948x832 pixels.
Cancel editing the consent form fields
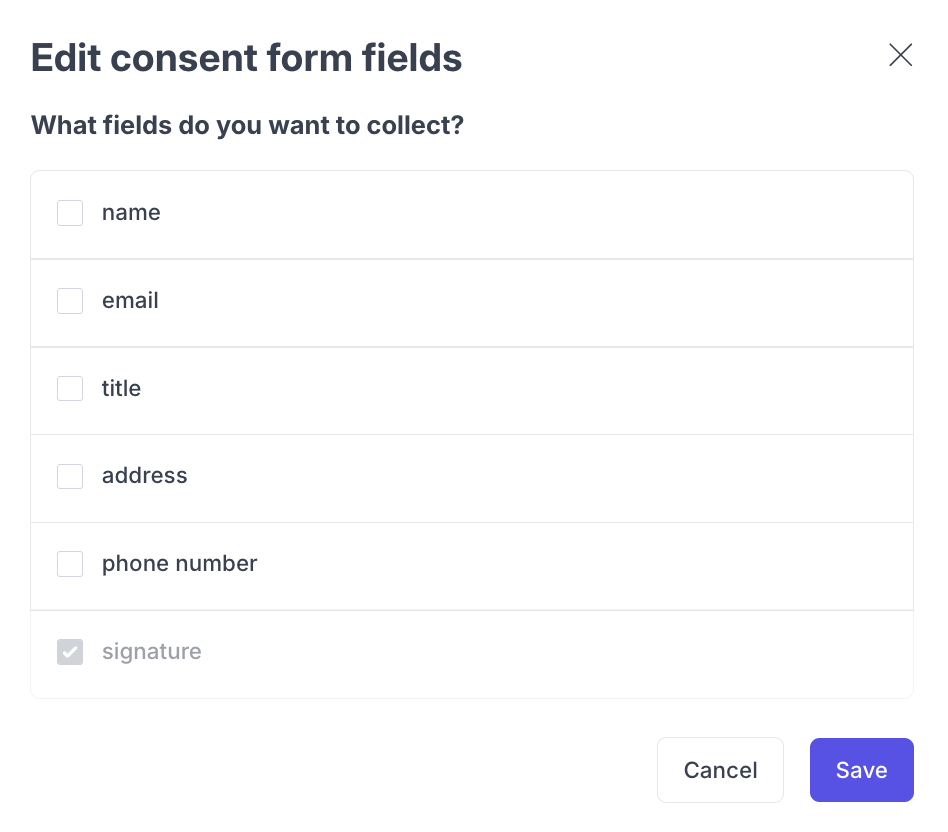(720, 770)
